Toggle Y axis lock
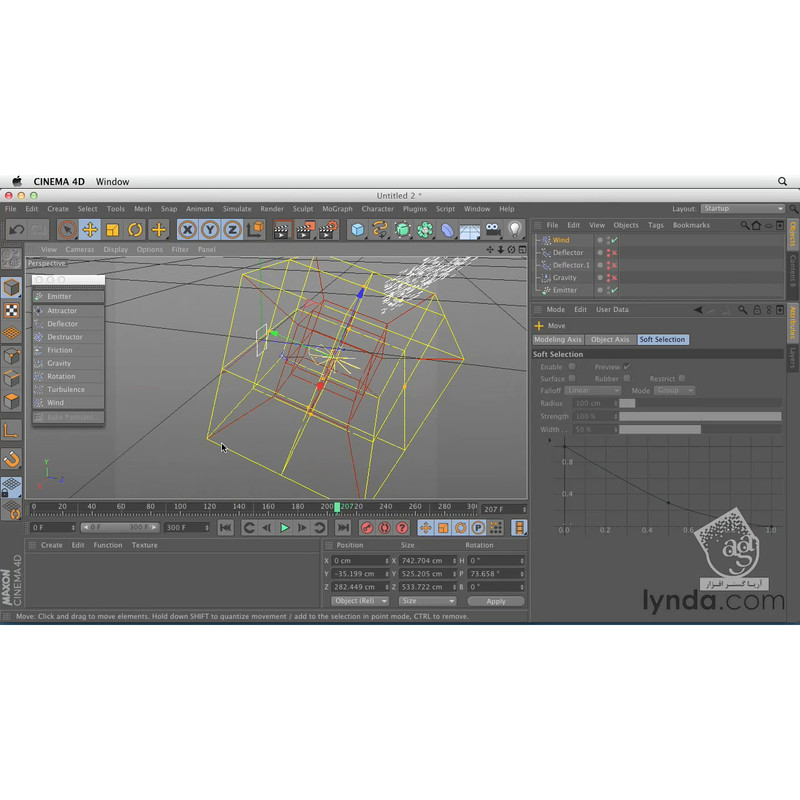 point(210,230)
